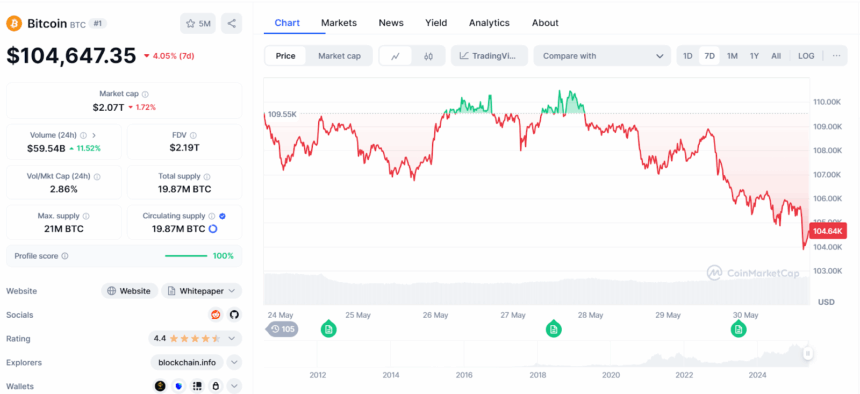Click the 104.64K current price label
The height and width of the screenshot is (394, 860).
[828, 231]
